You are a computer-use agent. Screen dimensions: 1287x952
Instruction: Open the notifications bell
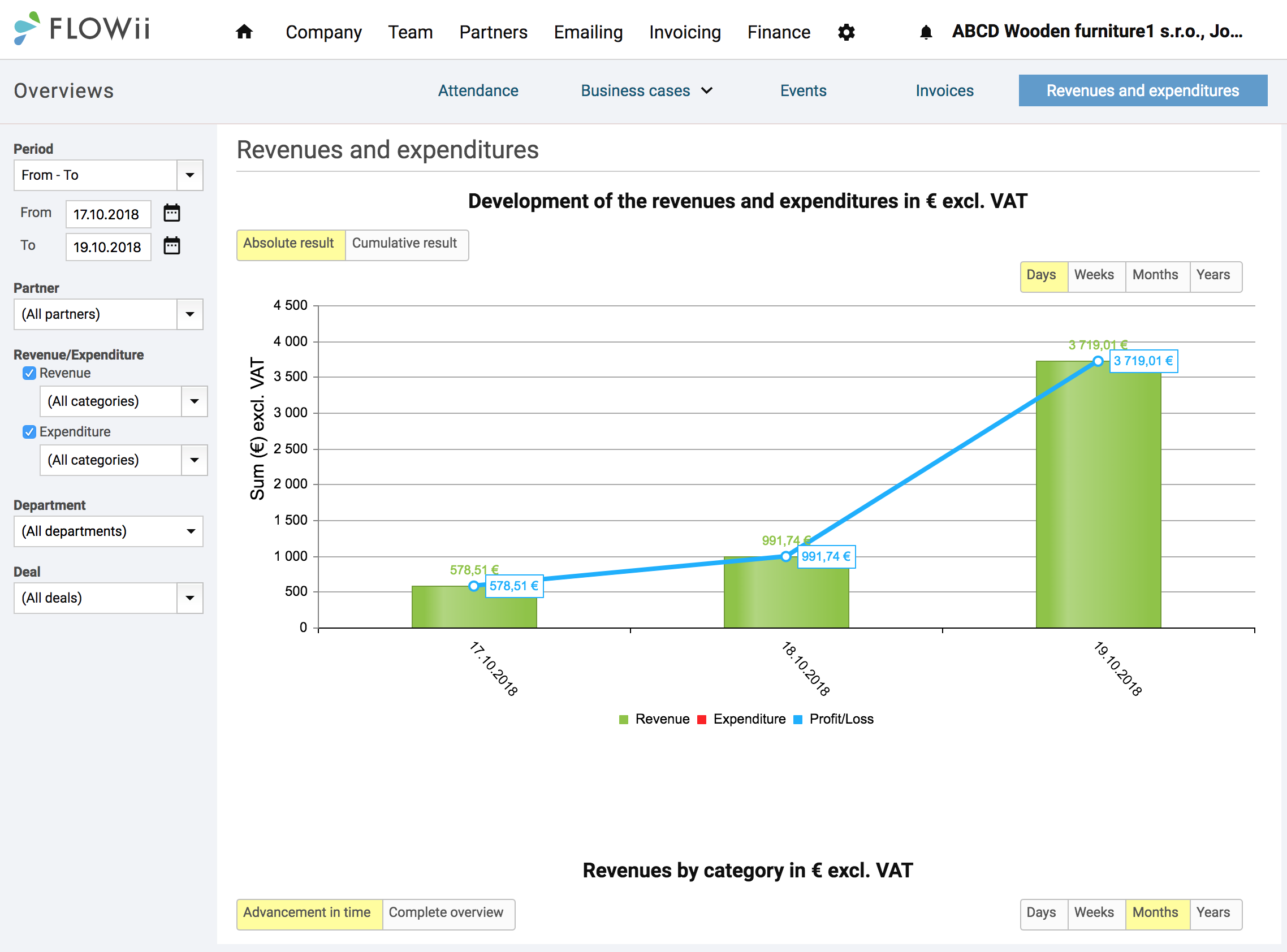[926, 32]
